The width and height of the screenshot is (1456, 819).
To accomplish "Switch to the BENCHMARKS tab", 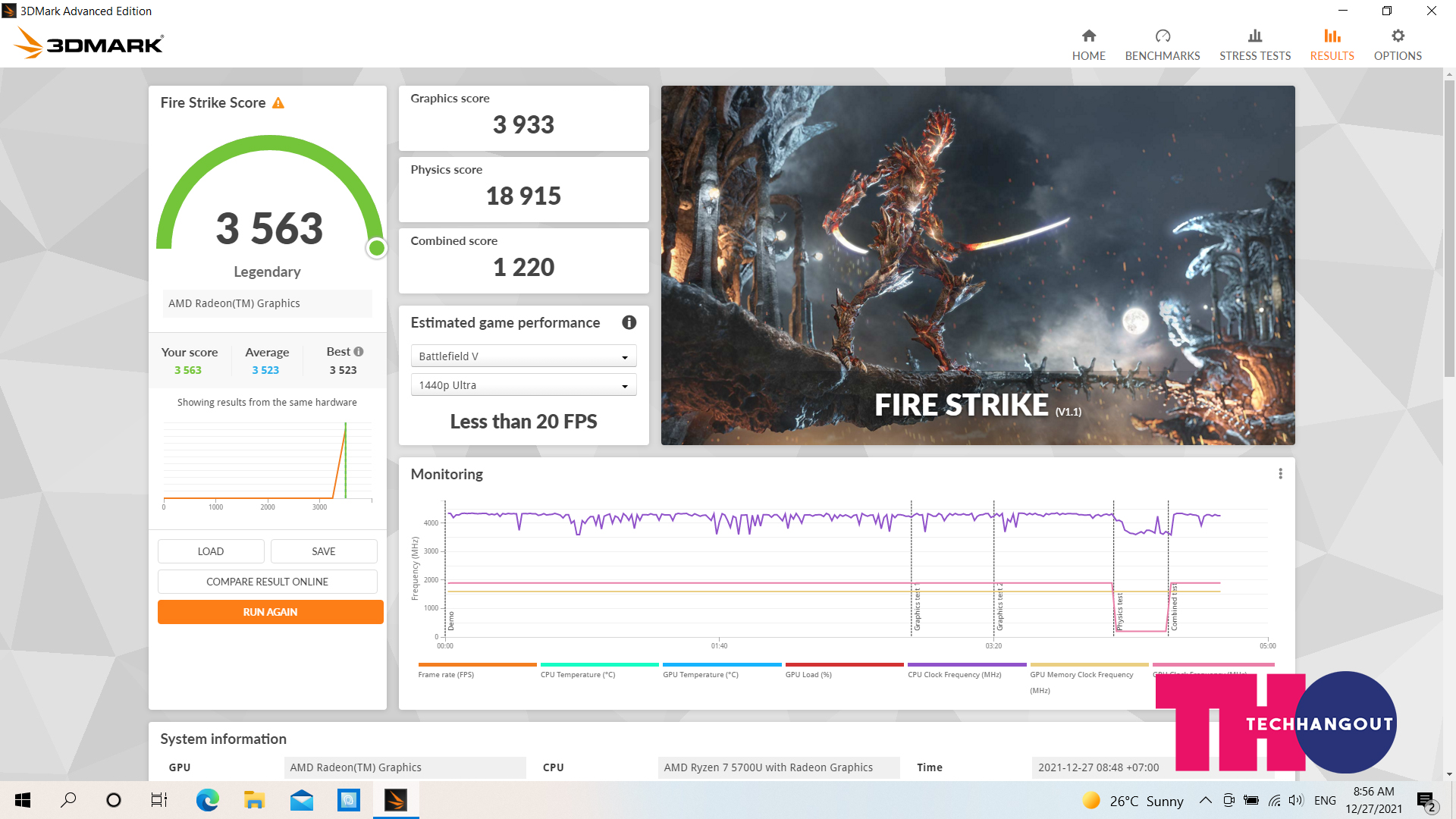I will click(1163, 45).
